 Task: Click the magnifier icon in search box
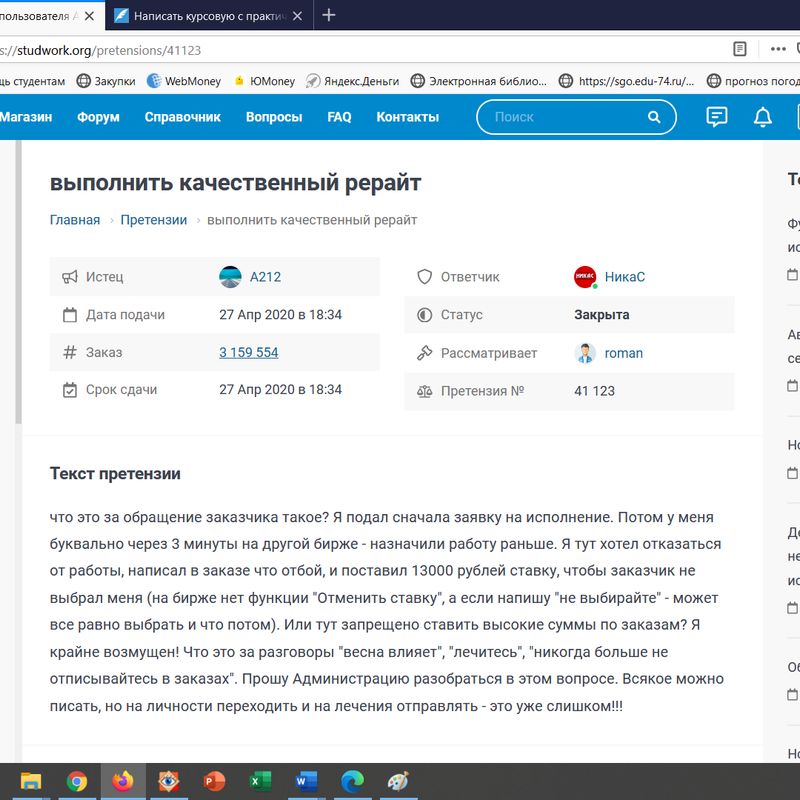pyautogui.click(x=654, y=117)
